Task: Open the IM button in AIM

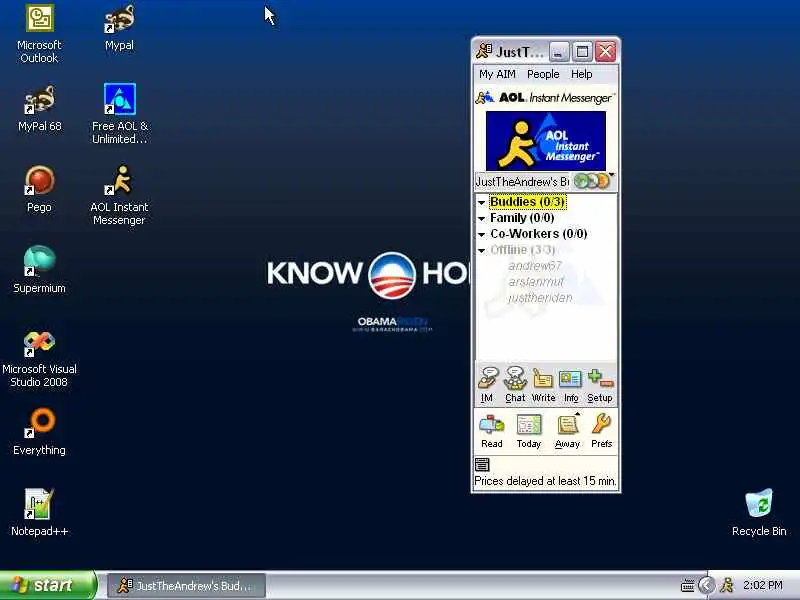Action: coord(487,385)
